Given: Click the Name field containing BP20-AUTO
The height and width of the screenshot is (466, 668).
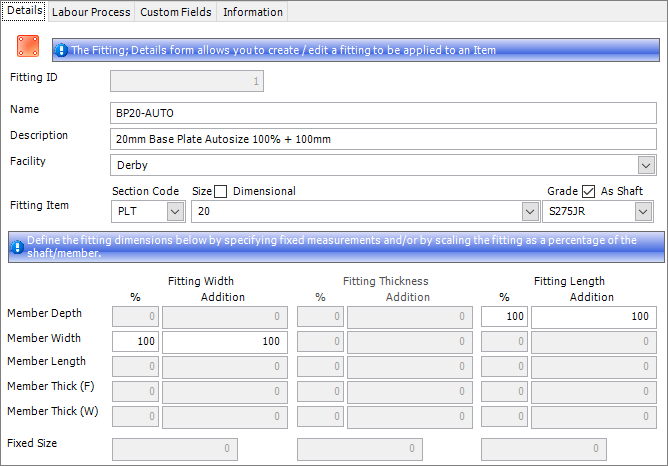Looking at the screenshot, I should pyautogui.click(x=383, y=113).
